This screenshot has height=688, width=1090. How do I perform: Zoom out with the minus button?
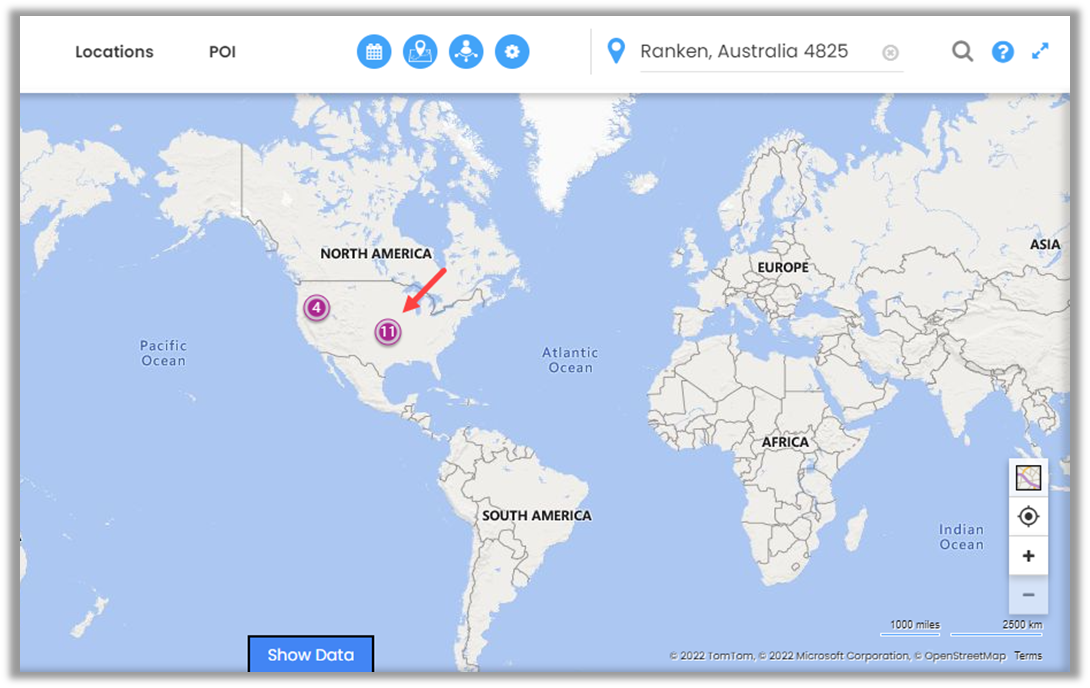point(1028,595)
